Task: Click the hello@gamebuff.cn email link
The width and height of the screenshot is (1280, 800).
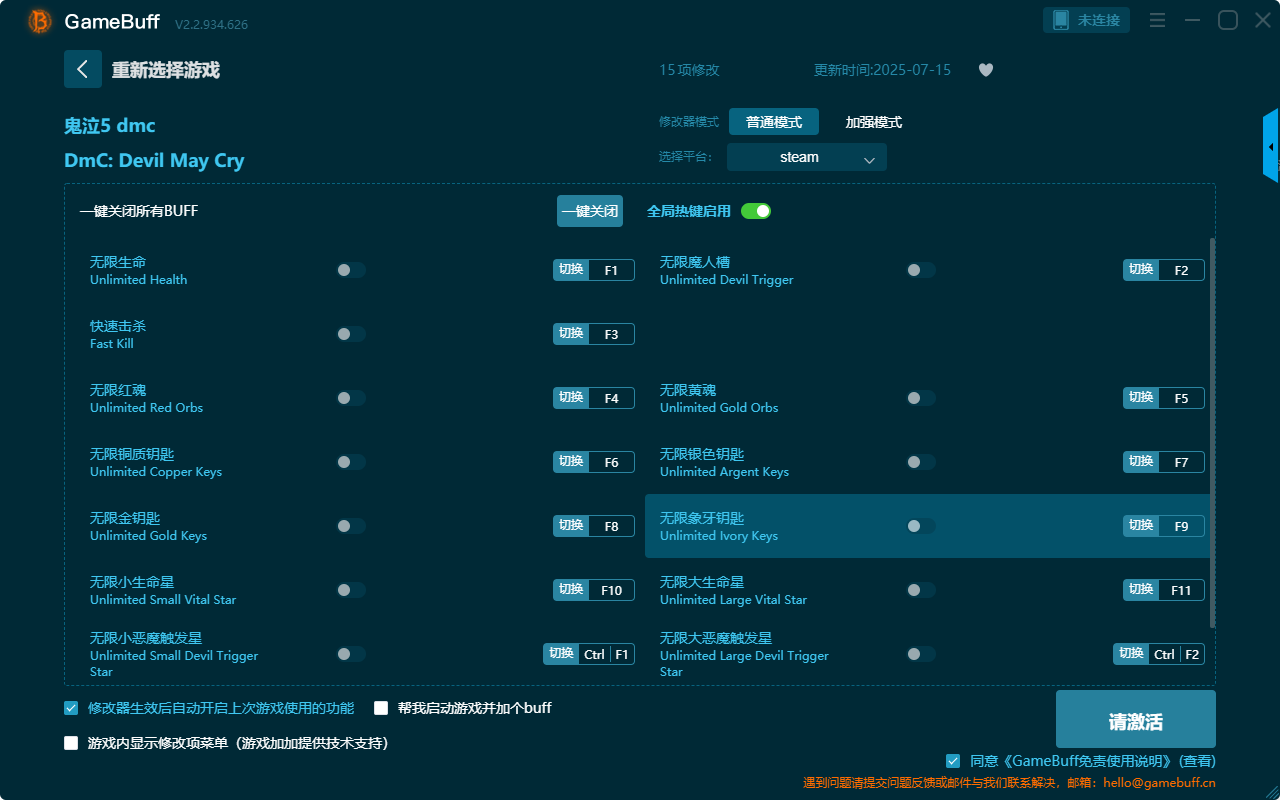Action: coord(1159,783)
